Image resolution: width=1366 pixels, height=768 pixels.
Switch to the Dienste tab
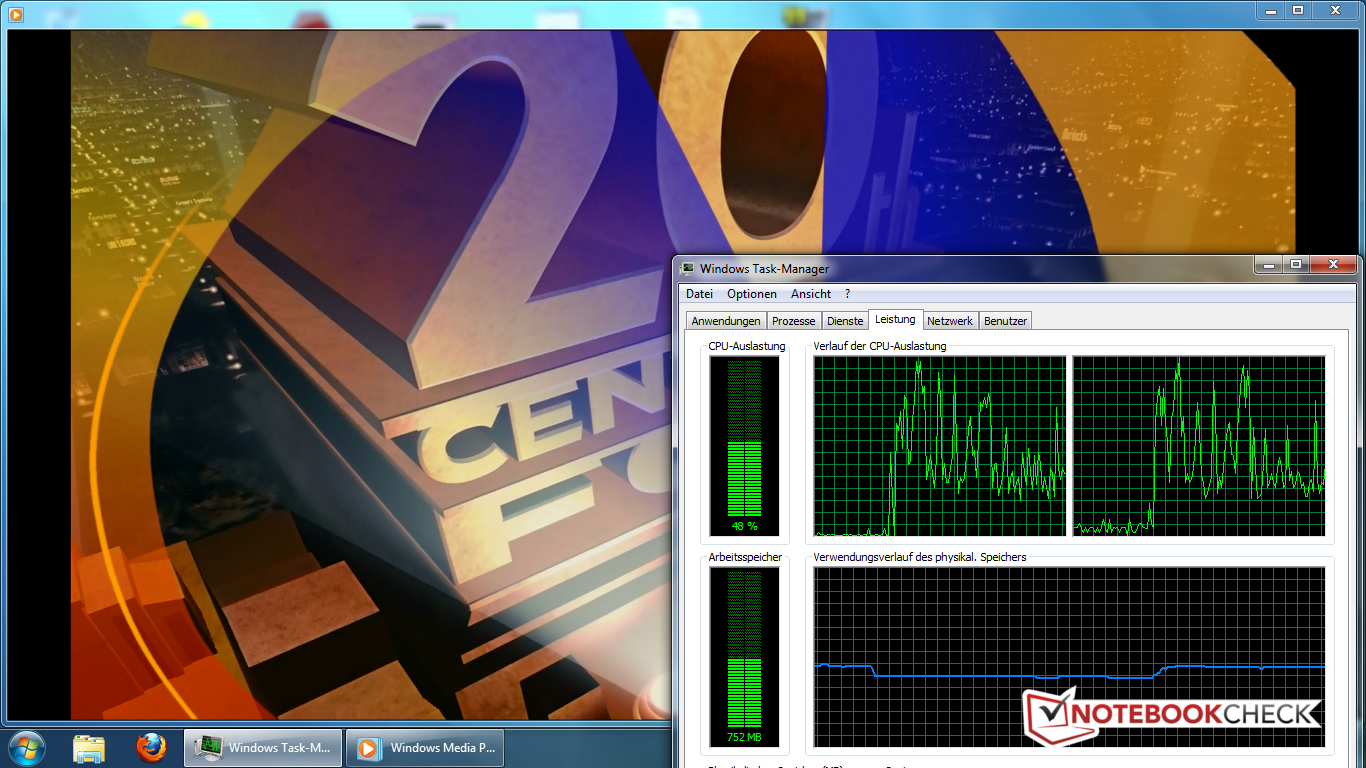(845, 321)
